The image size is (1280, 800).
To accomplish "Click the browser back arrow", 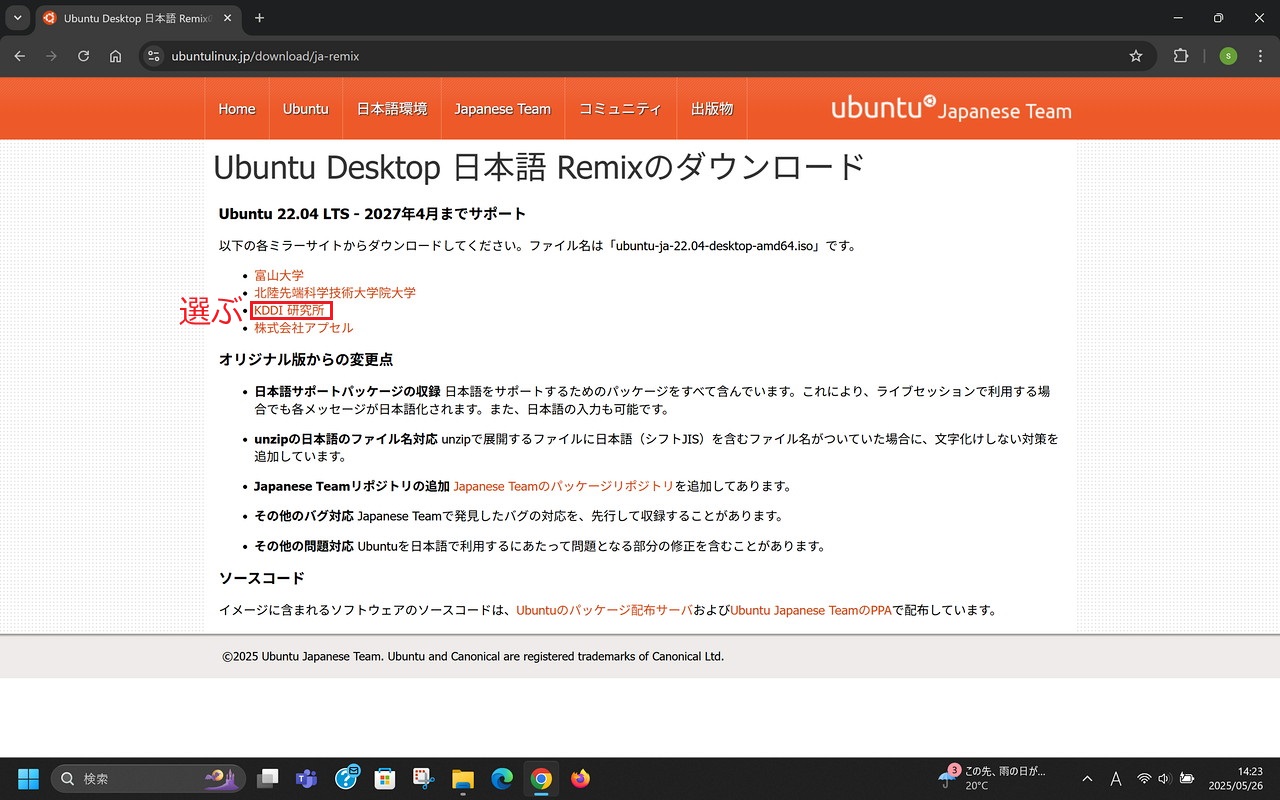I will click(20, 56).
